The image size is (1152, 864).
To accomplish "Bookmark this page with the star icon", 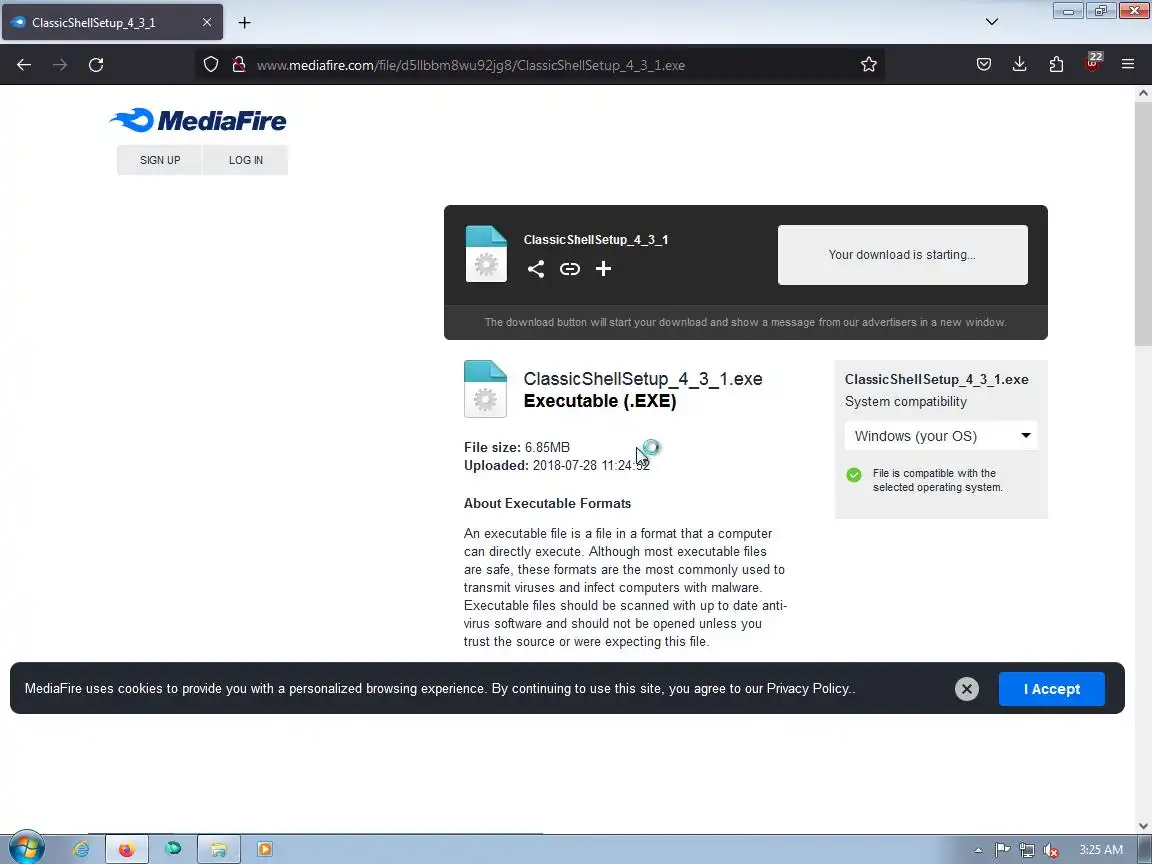I will point(868,65).
